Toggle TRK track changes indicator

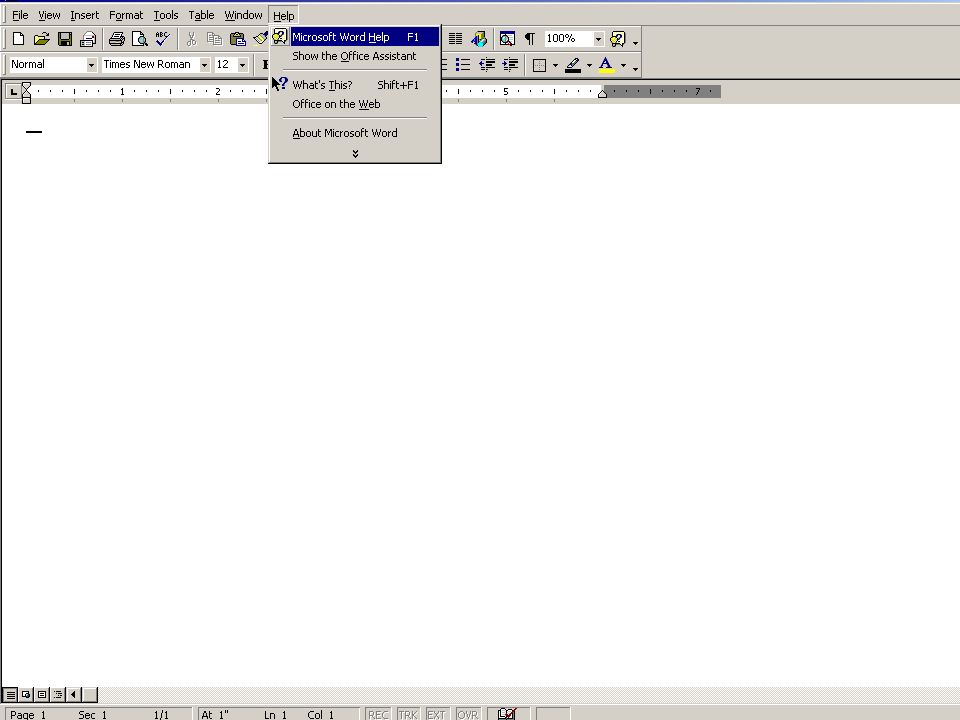[408, 714]
